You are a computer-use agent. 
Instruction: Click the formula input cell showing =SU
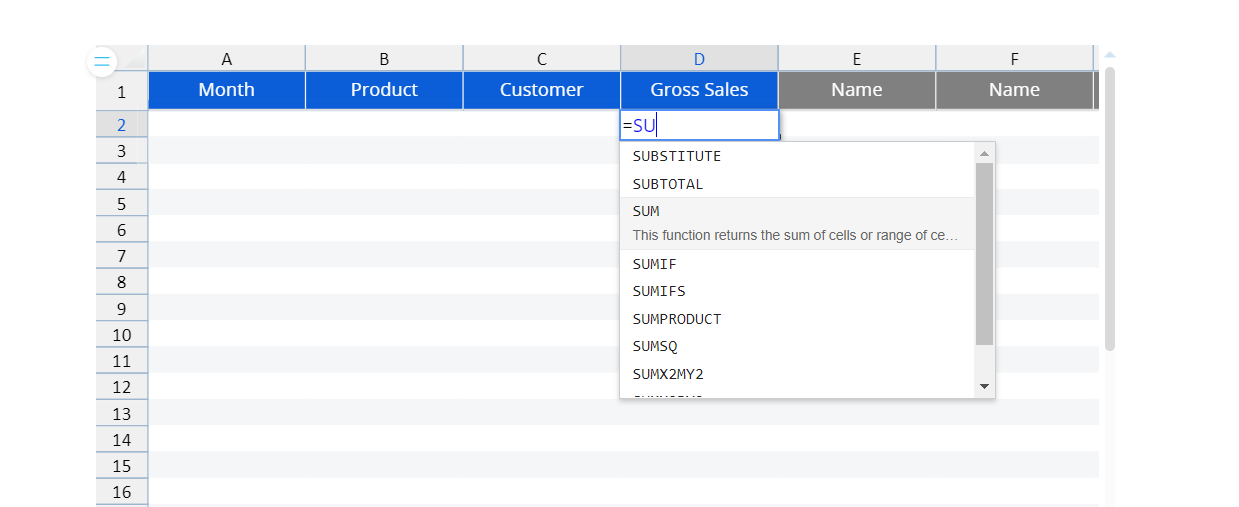click(700, 125)
